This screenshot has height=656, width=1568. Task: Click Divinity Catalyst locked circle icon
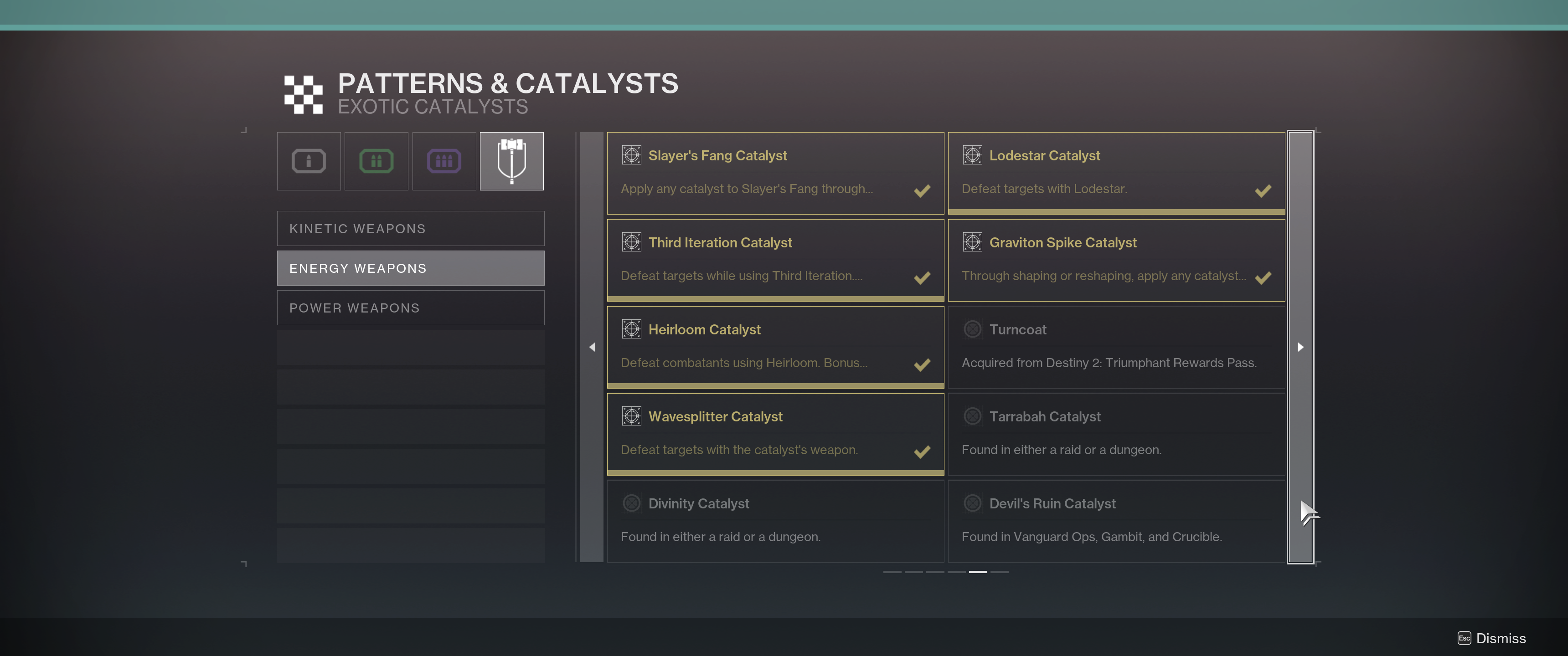[x=631, y=503]
